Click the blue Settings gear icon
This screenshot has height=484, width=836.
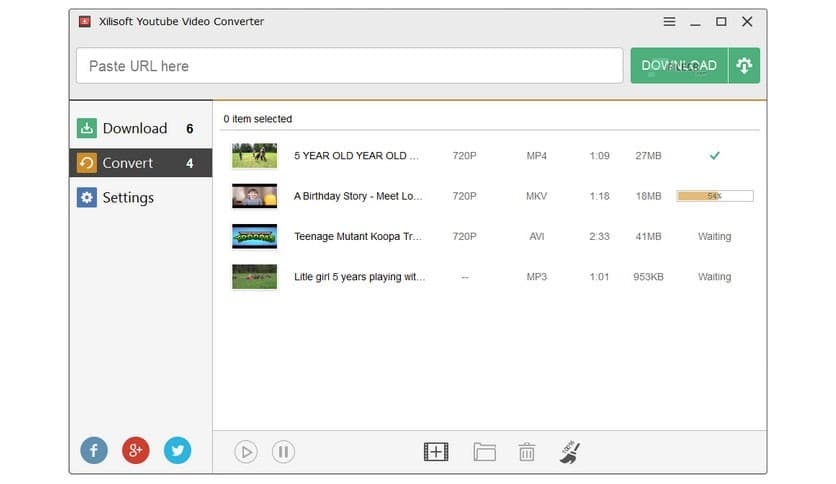click(86, 197)
